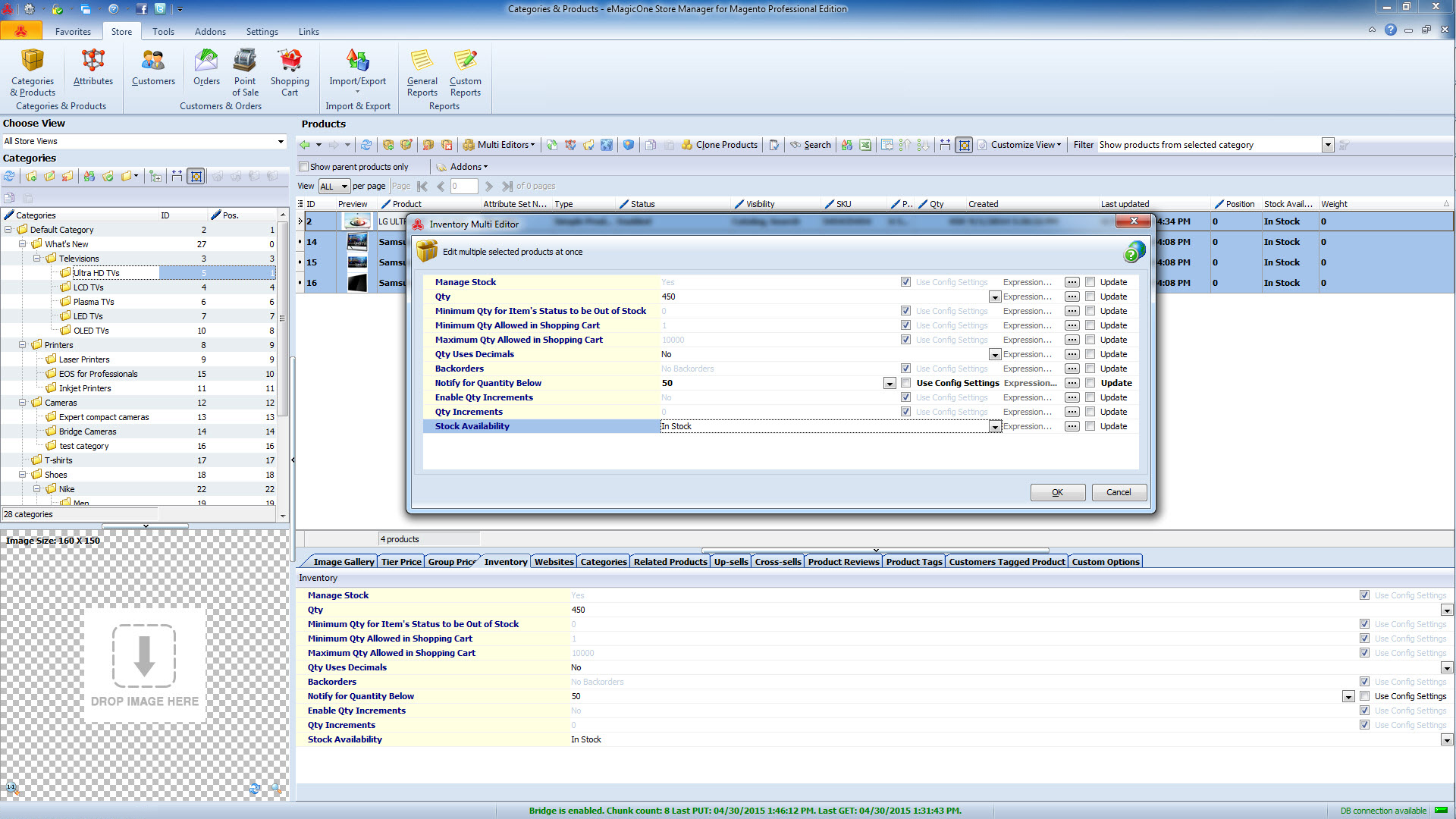The width and height of the screenshot is (1456, 819).
Task: Open the Shopping Cart ribbon icon
Action: [290, 72]
